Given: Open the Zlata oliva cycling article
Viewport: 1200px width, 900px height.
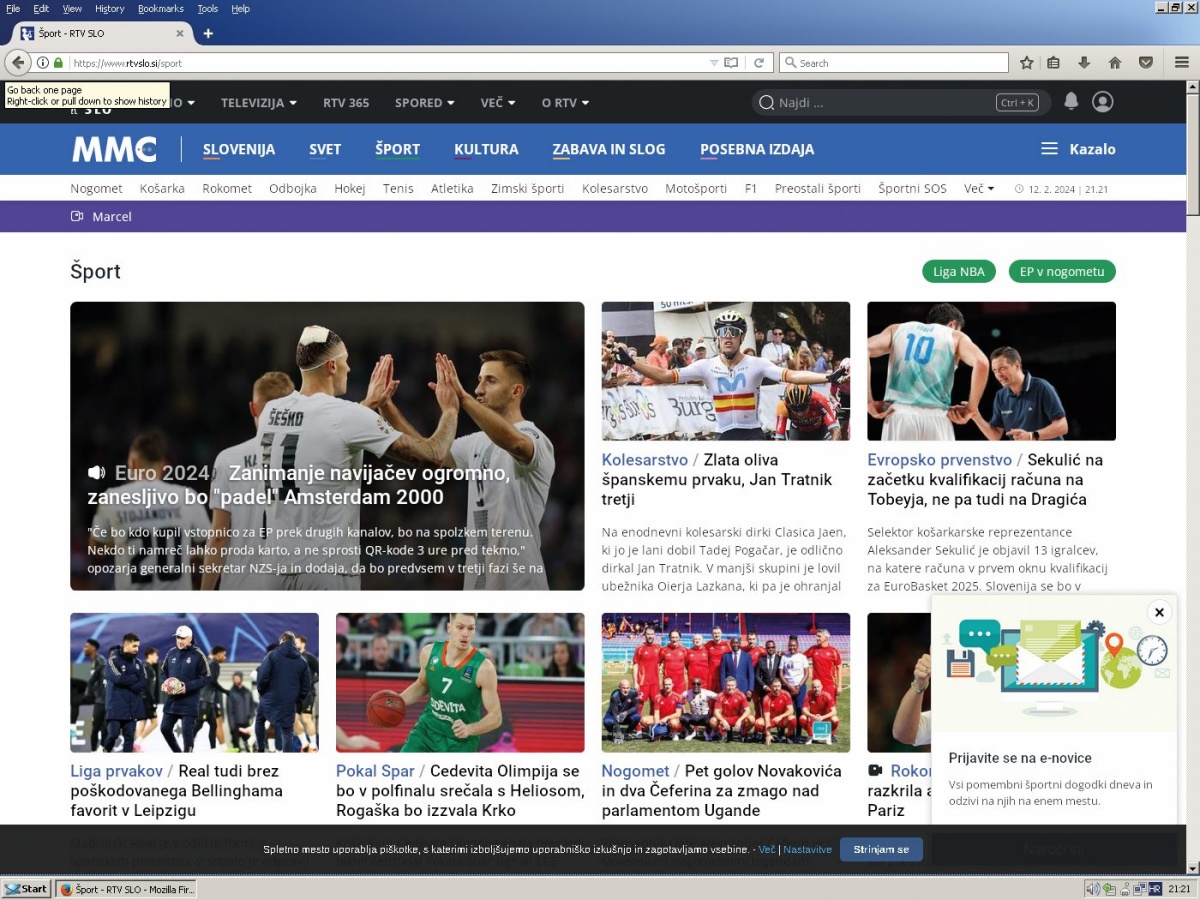Looking at the screenshot, I should 717,479.
